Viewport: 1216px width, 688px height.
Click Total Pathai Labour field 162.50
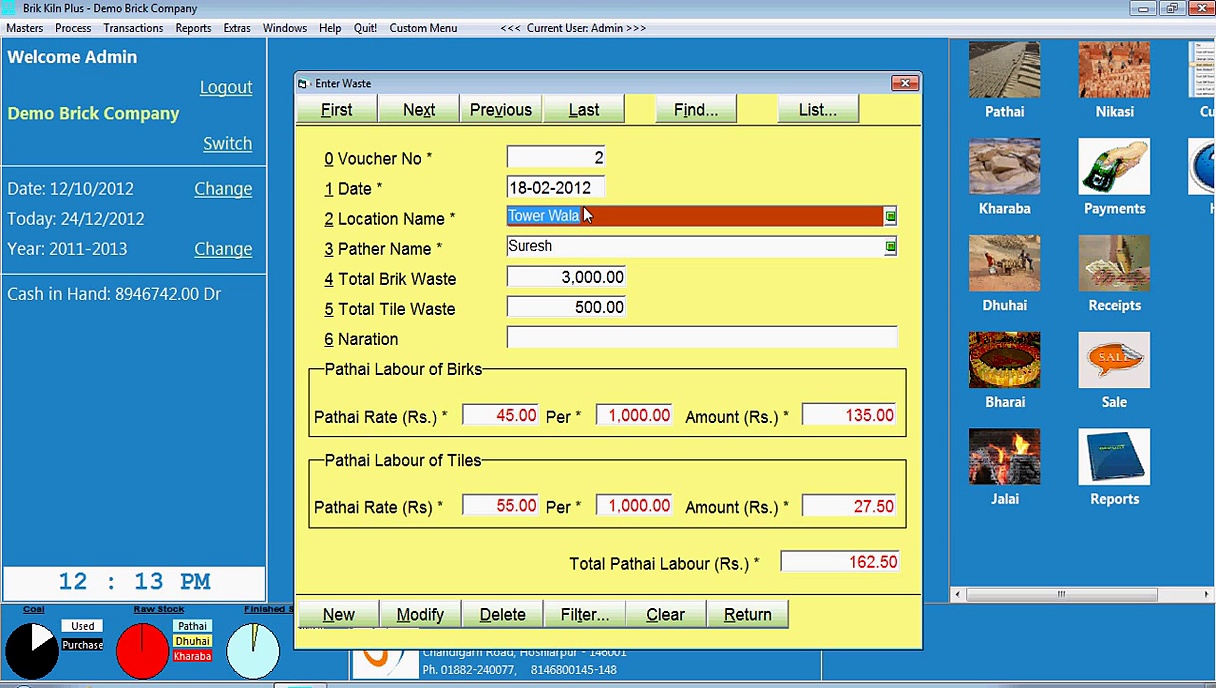coord(839,562)
